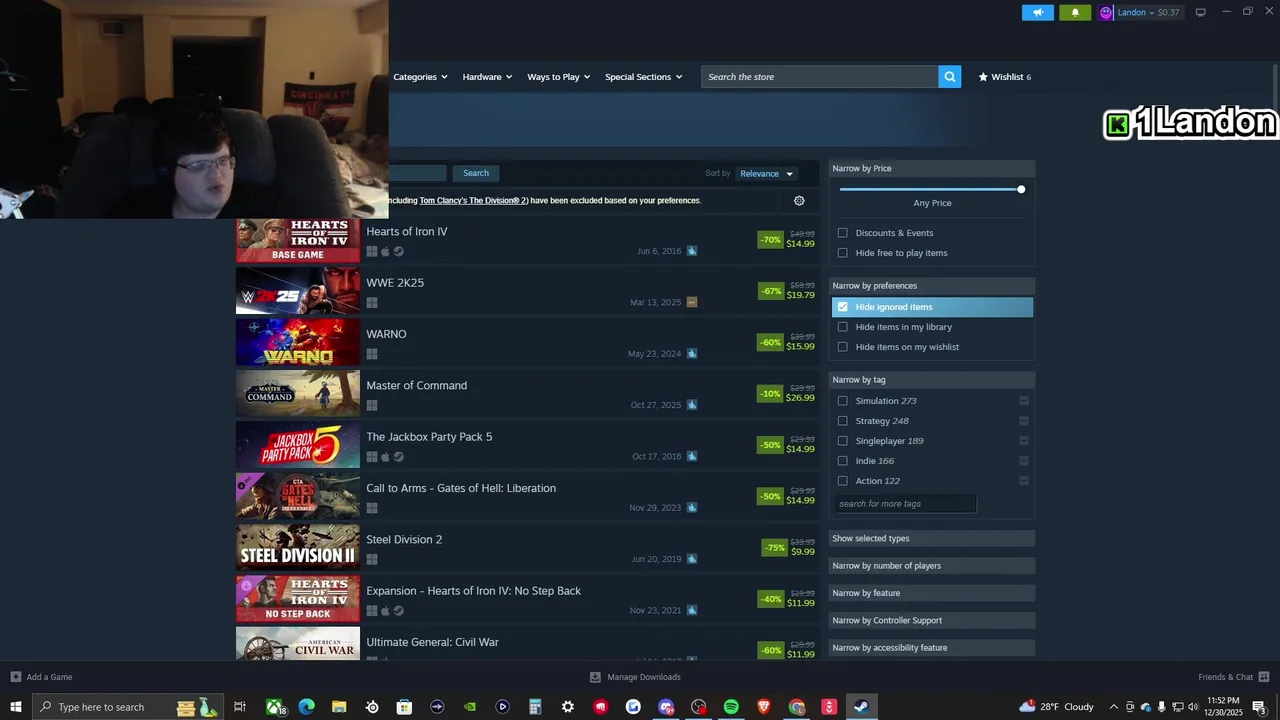
Task: Open Tom Clancy's The Division 2 link
Action: [x=473, y=201]
